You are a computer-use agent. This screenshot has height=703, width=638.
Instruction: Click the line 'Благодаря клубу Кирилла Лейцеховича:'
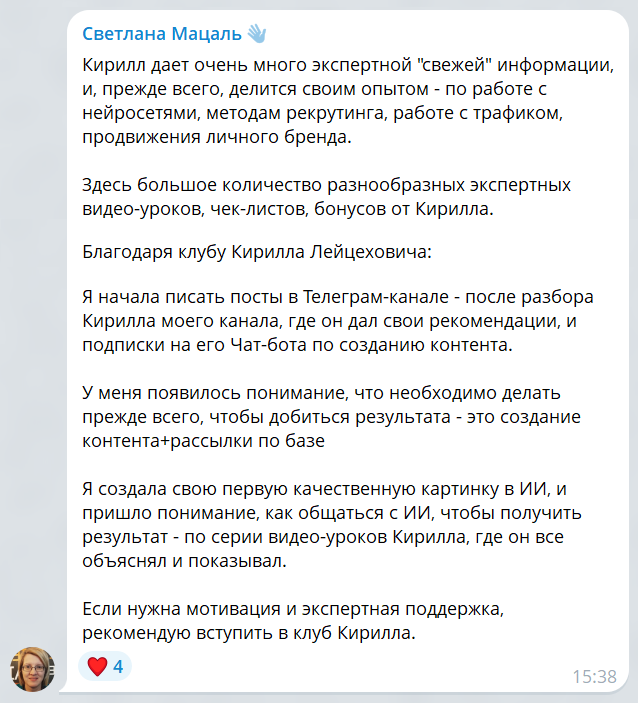(256, 252)
